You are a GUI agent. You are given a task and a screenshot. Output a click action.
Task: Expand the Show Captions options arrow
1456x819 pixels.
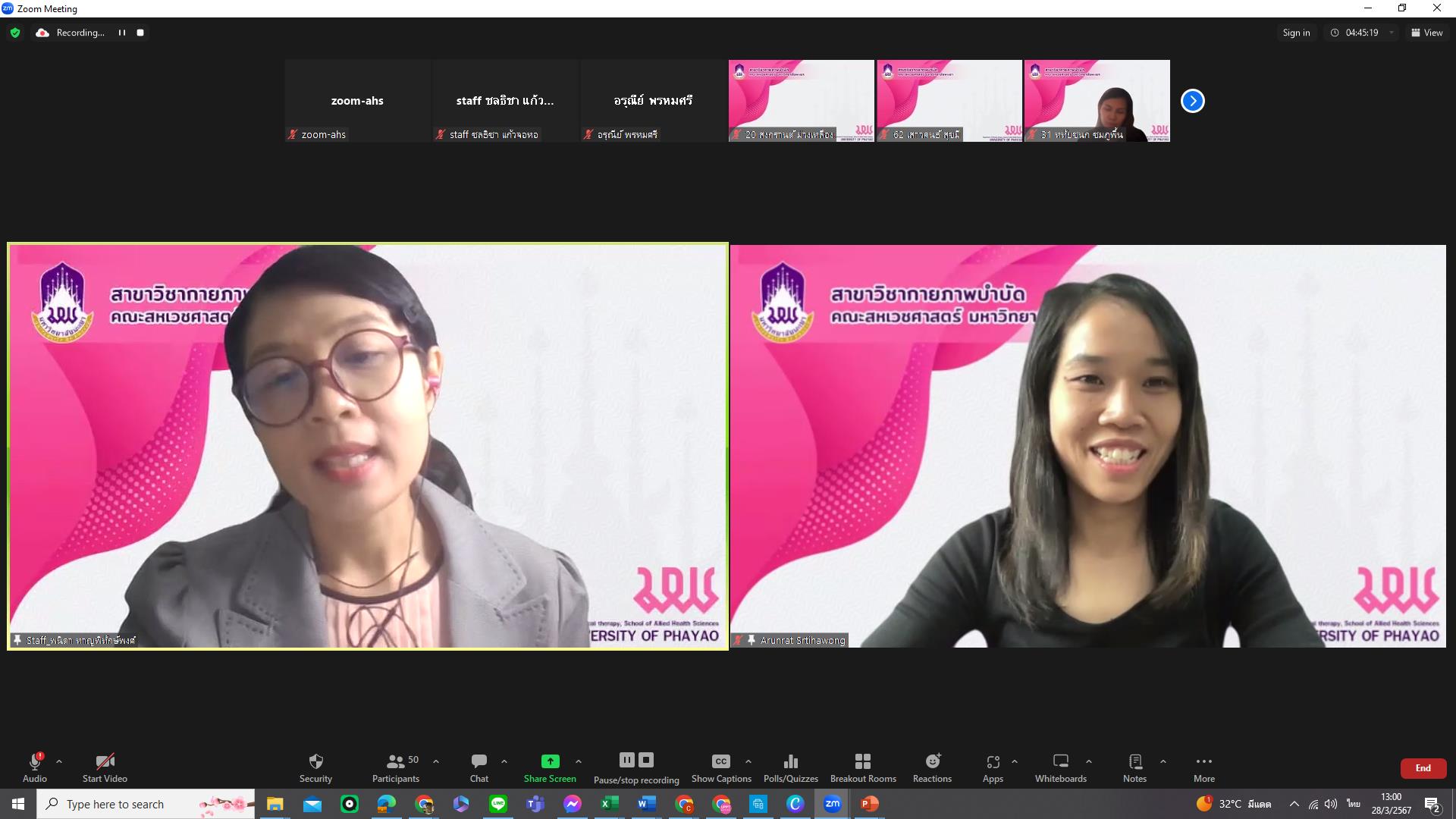(748, 761)
